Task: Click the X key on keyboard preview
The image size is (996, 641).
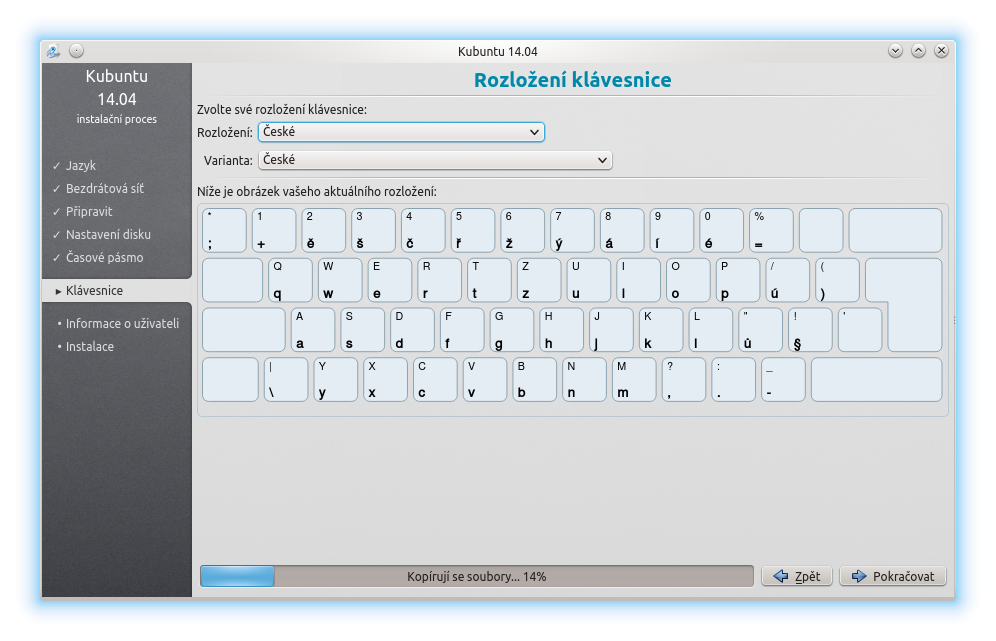Action: pyautogui.click(x=386, y=379)
